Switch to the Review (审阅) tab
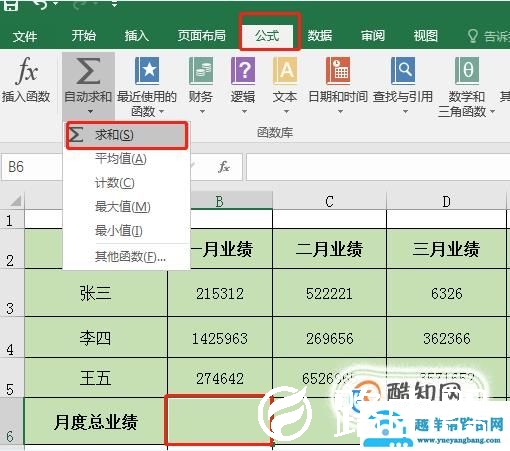This screenshot has height=451, width=510. pyautogui.click(x=373, y=35)
